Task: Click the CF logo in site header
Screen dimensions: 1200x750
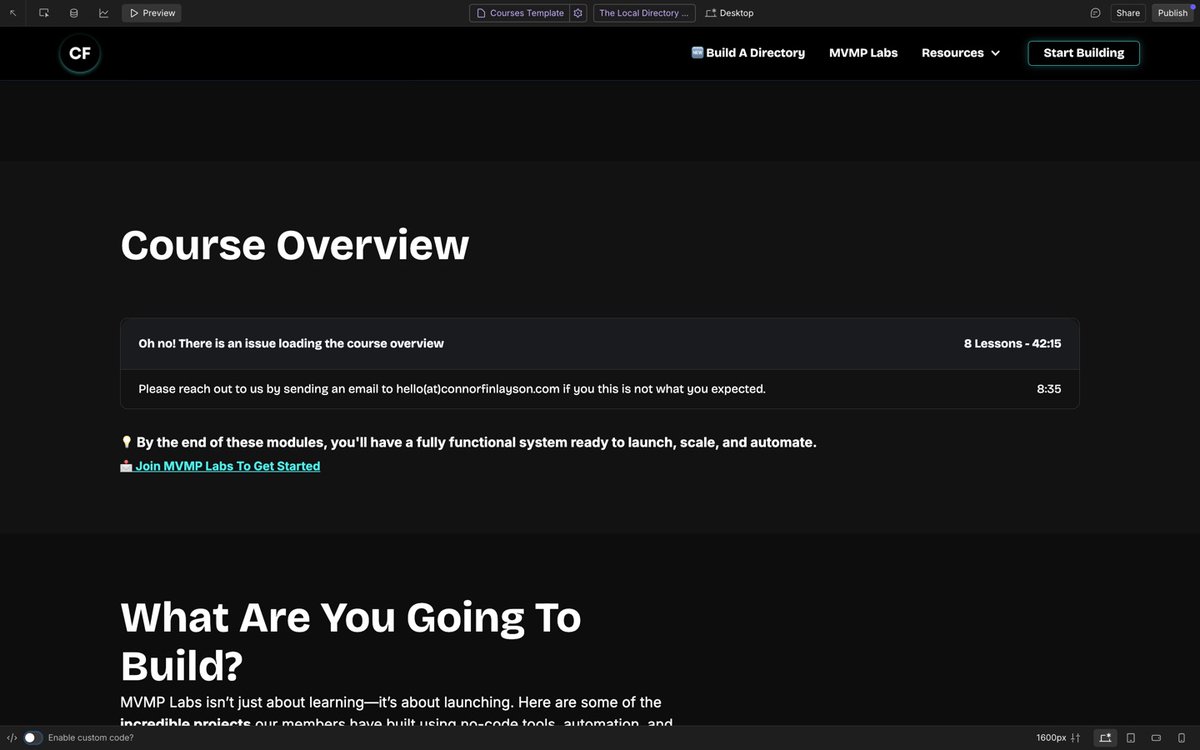Action: [80, 54]
